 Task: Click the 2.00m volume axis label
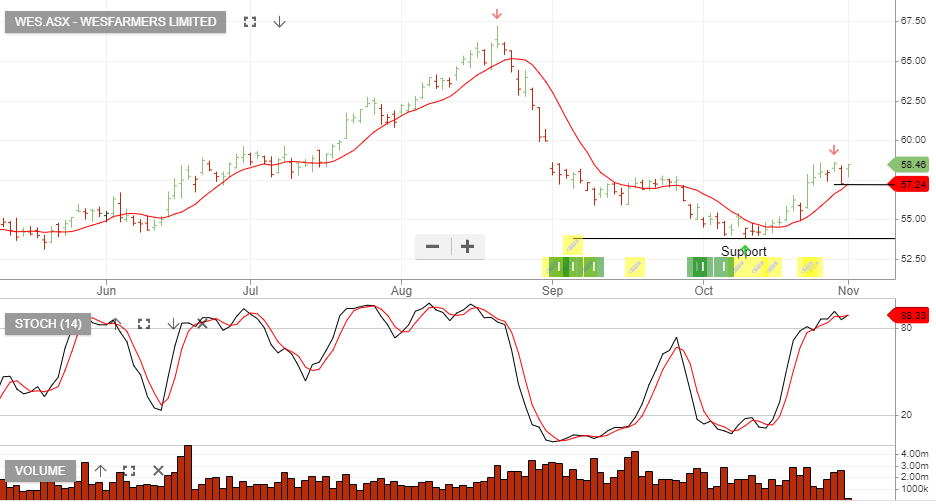click(915, 477)
